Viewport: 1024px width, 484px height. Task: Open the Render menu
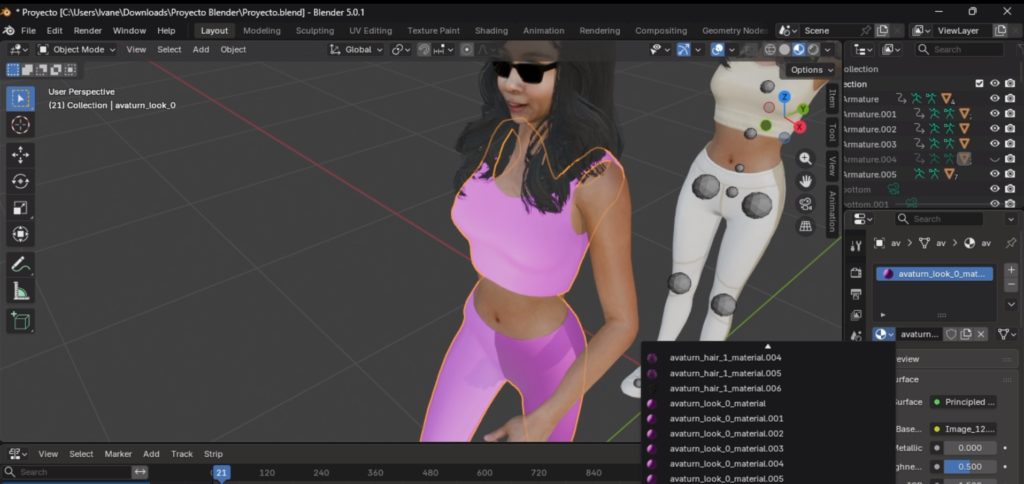tap(88, 31)
